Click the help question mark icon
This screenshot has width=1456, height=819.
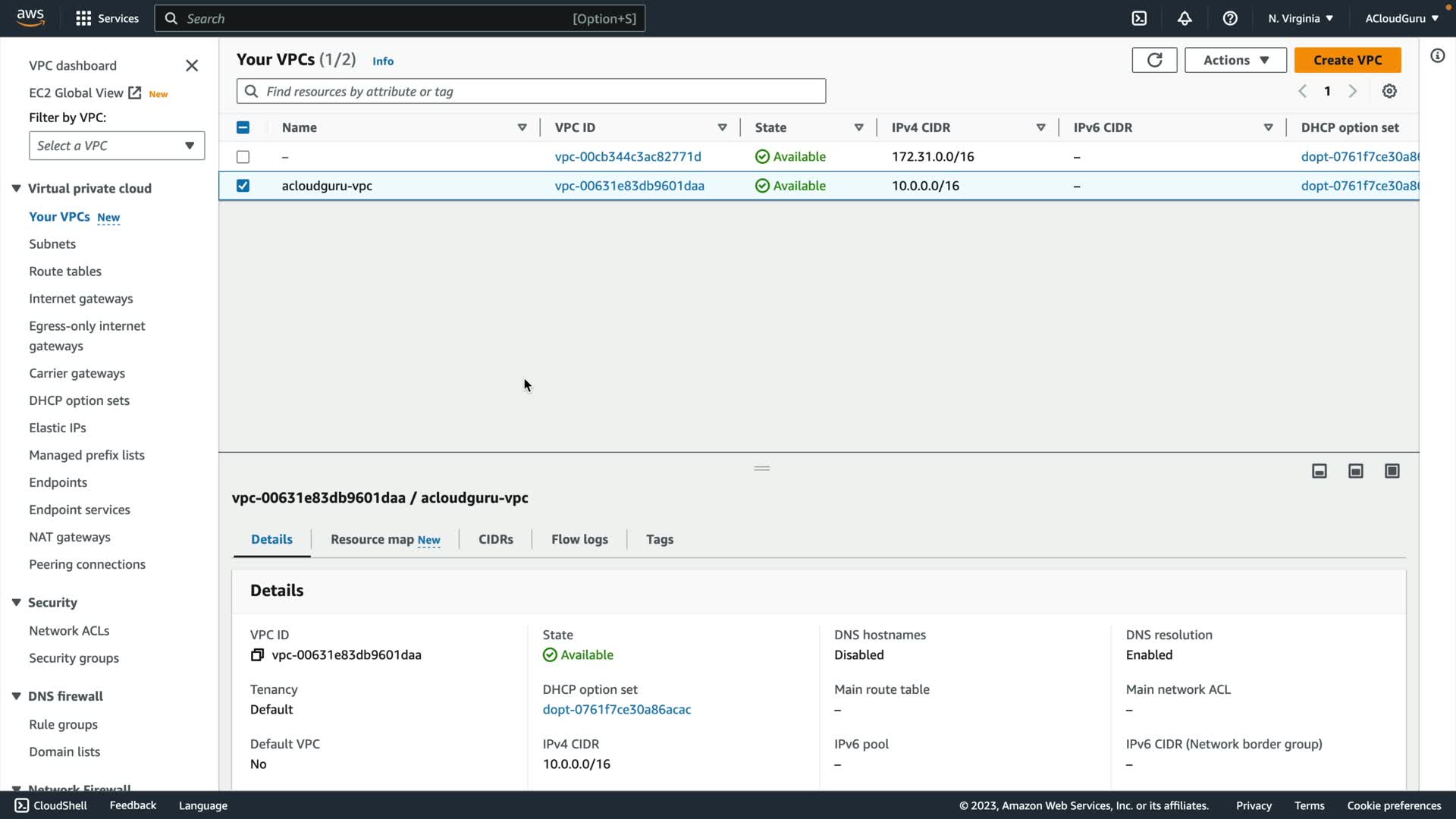click(x=1230, y=18)
